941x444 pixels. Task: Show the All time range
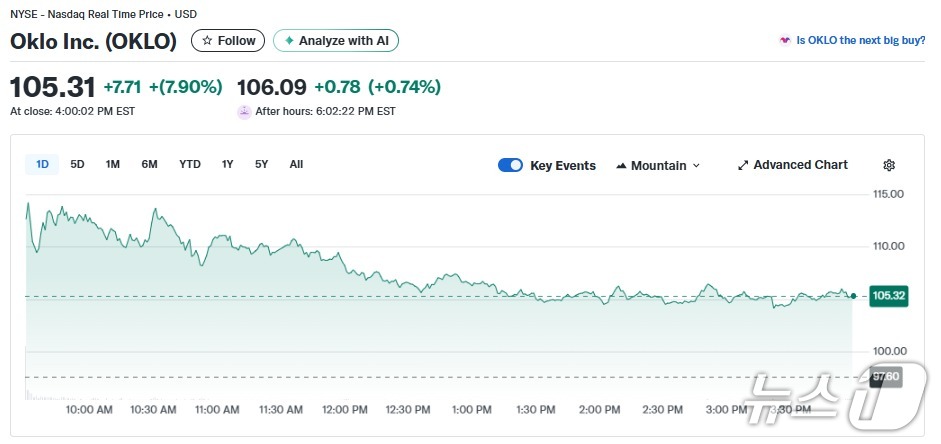tap(296, 164)
